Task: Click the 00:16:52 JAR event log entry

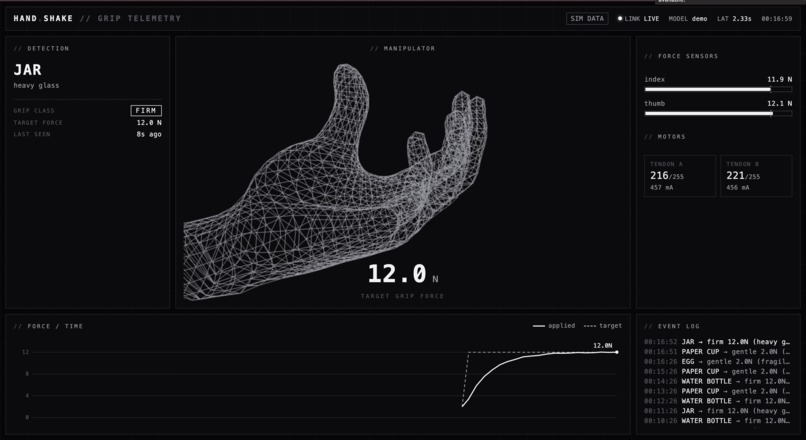Action: click(x=717, y=342)
